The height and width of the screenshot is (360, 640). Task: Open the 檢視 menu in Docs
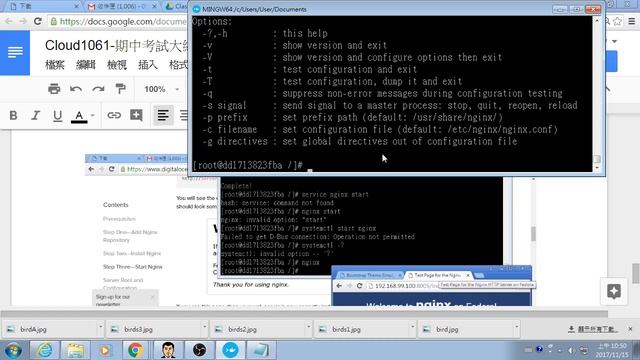117,64
